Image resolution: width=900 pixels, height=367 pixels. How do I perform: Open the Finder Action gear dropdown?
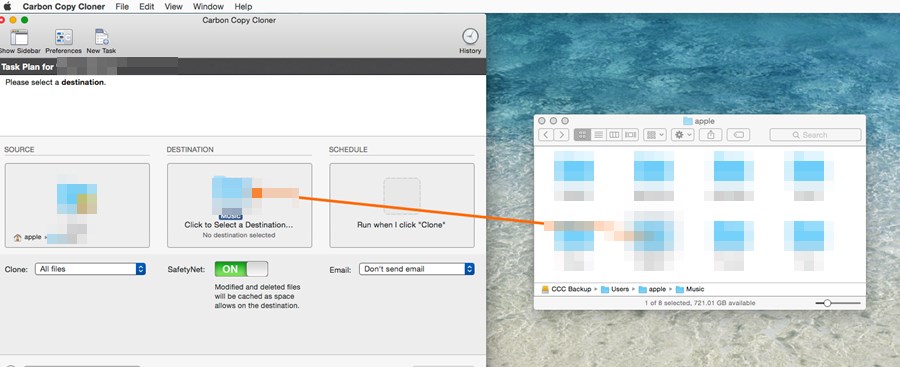point(682,134)
